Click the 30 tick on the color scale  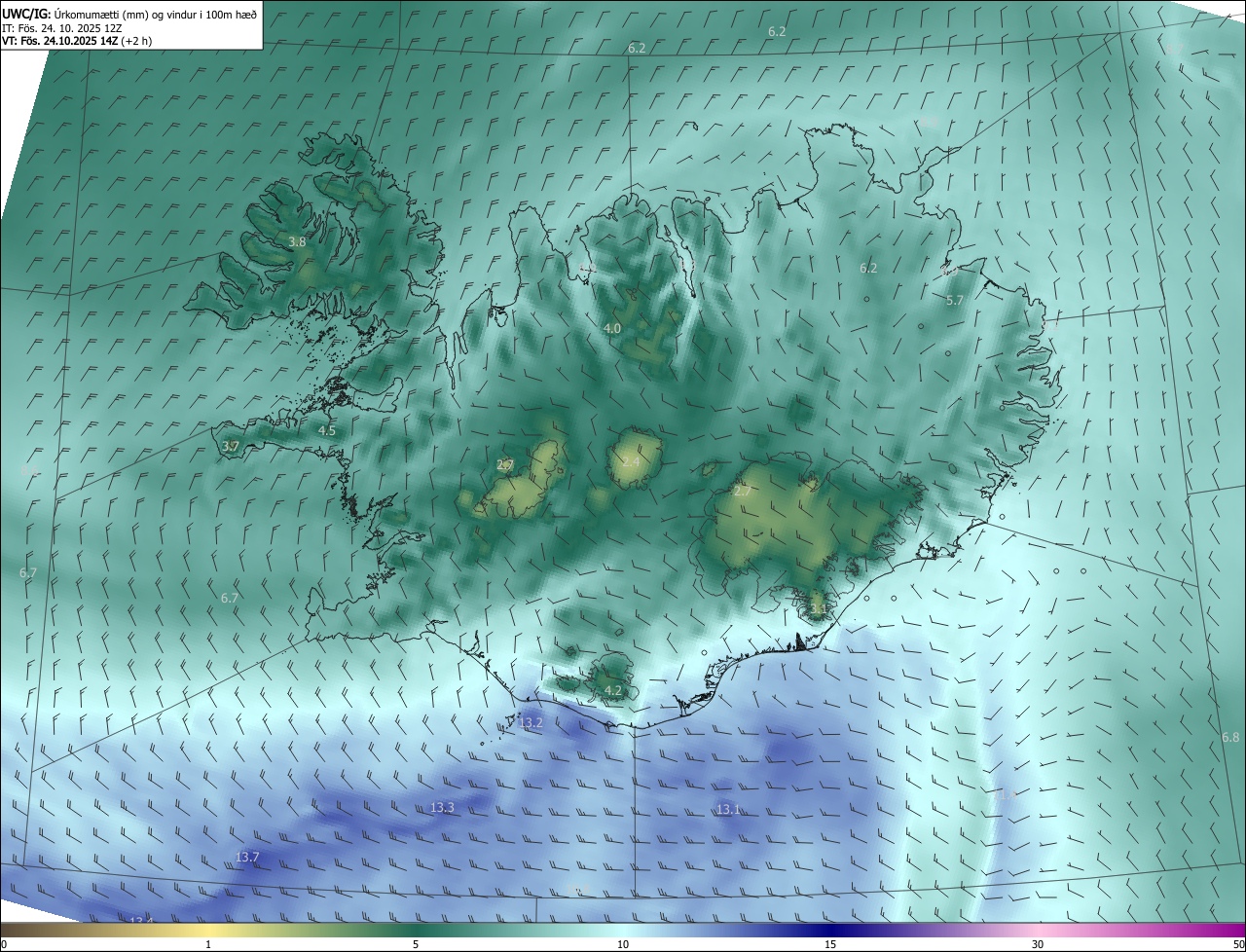tap(1038, 944)
